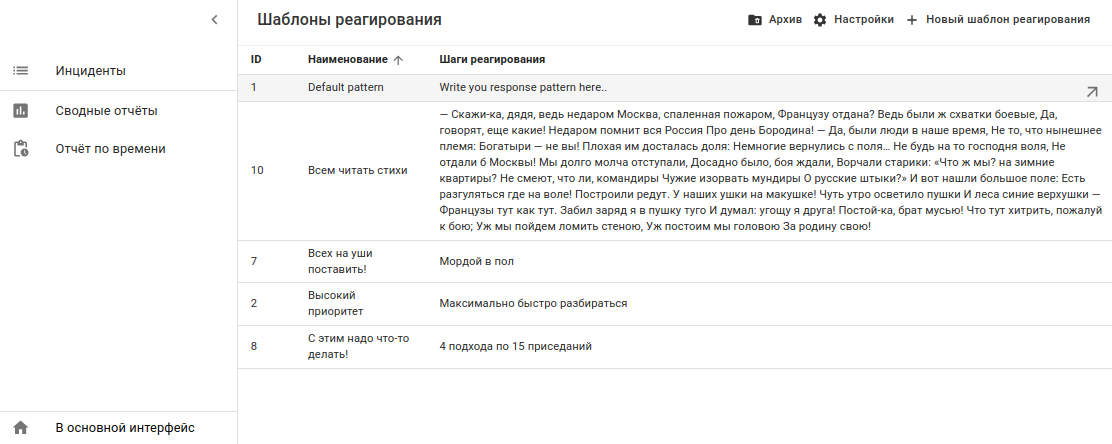The height and width of the screenshot is (444, 1112).
Task: Click the Архив folder icon
Action: (x=755, y=20)
